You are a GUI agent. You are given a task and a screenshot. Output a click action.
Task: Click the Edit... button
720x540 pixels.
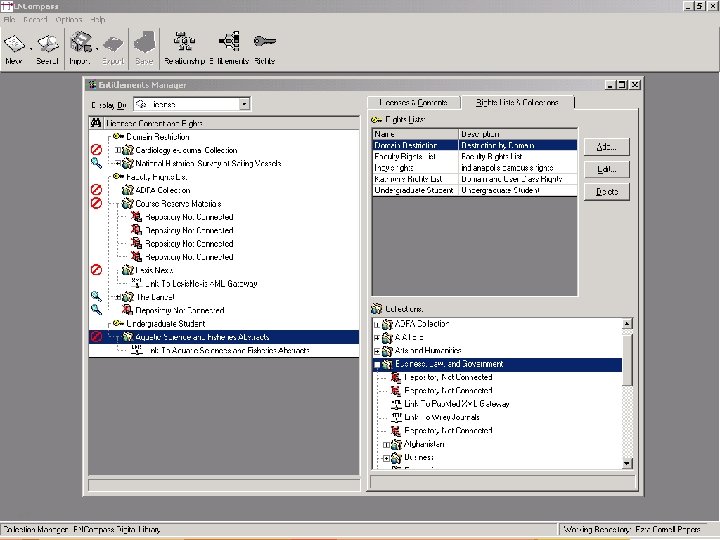coord(607,169)
